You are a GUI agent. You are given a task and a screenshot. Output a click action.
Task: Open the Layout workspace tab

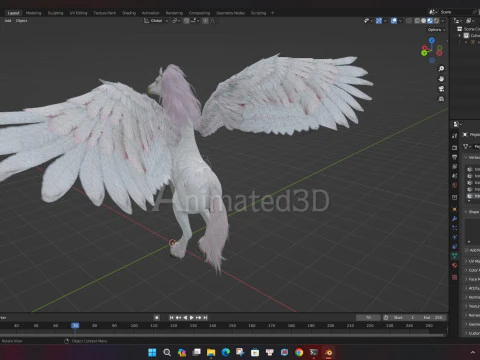[14, 13]
